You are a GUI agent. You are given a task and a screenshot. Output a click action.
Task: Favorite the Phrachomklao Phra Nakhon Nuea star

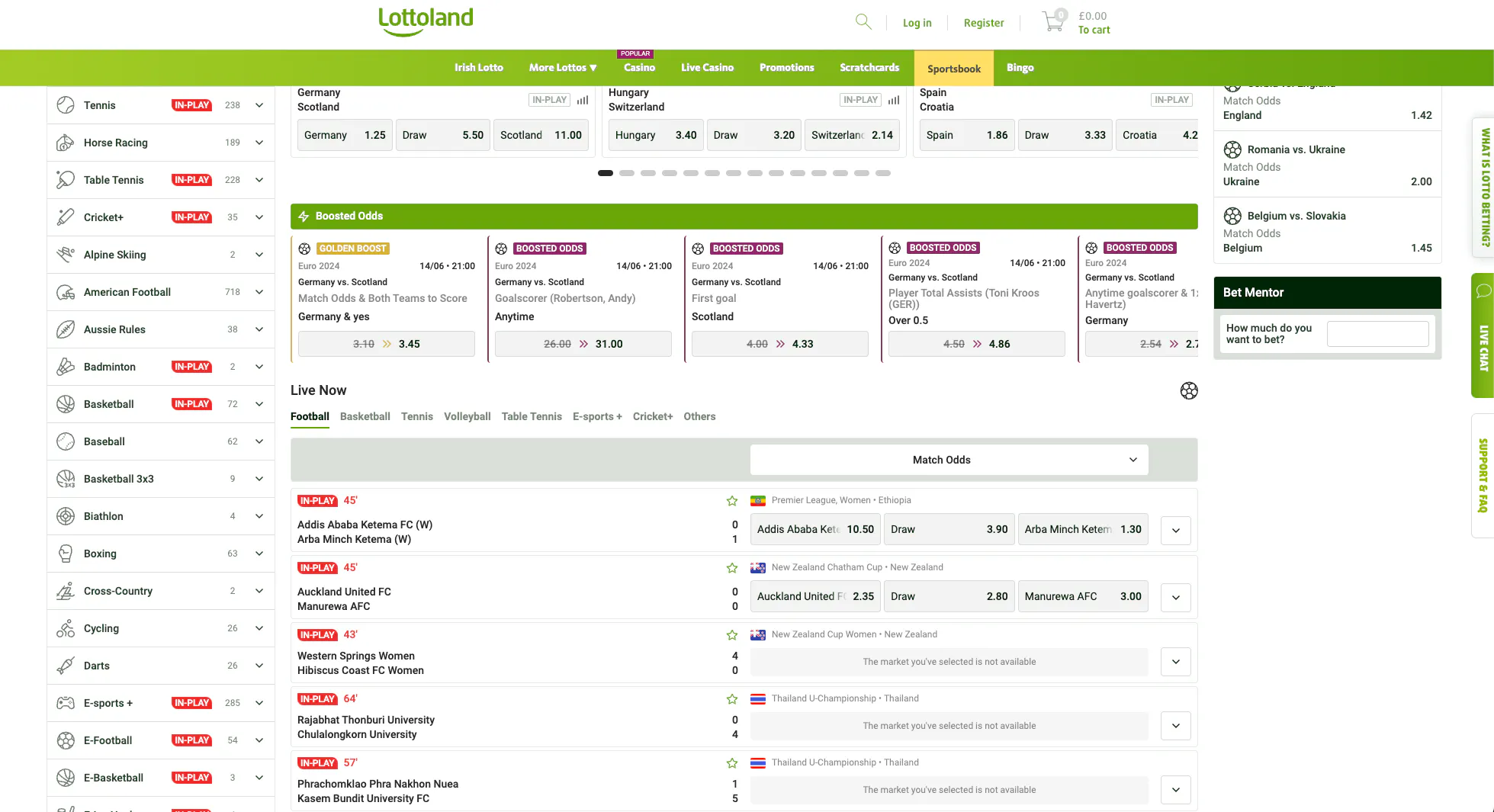pos(732,763)
